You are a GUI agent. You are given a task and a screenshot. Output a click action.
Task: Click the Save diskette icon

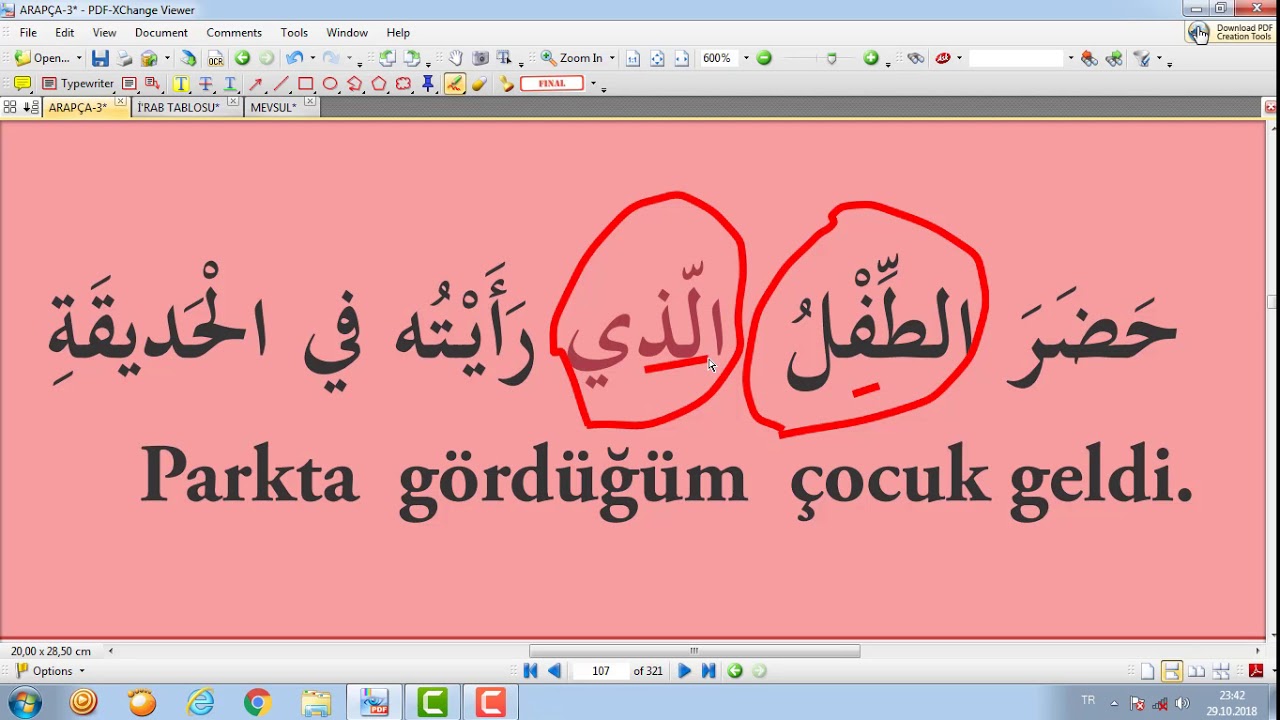(100, 58)
